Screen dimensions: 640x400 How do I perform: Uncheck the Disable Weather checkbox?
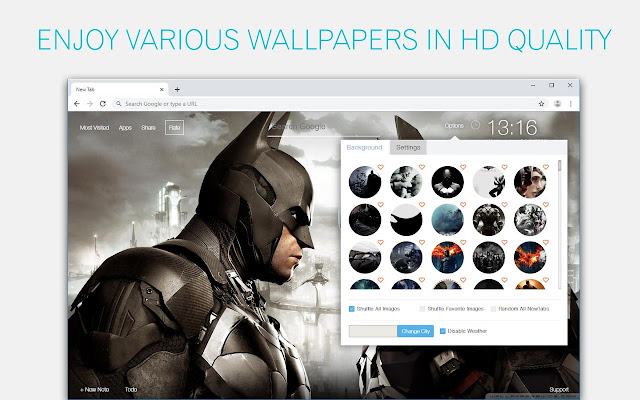(442, 331)
